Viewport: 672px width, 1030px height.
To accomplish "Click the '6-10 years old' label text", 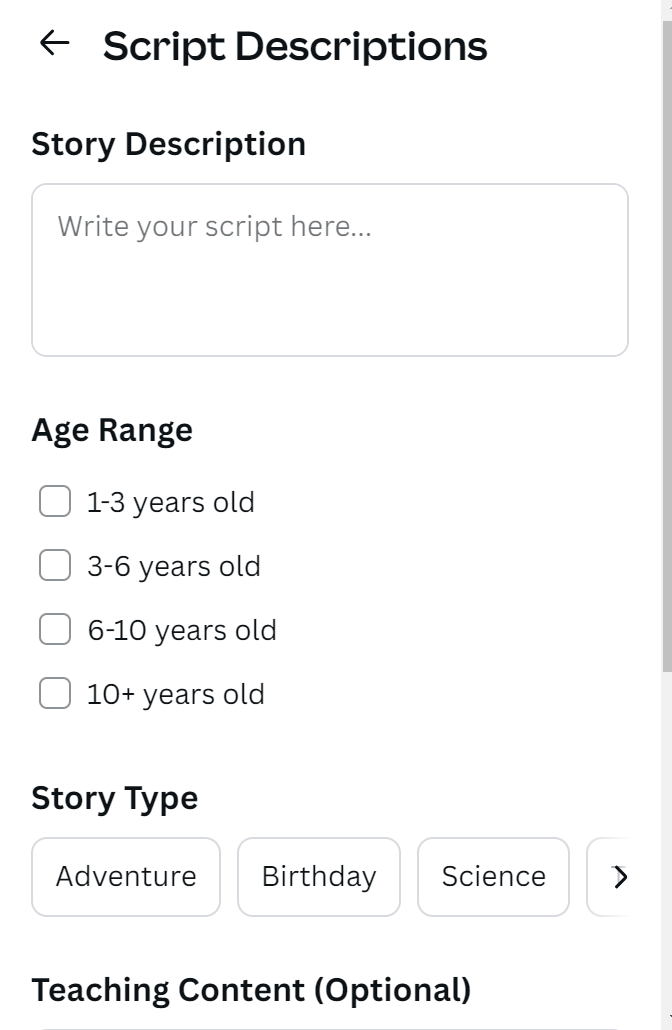I will tap(182, 630).
